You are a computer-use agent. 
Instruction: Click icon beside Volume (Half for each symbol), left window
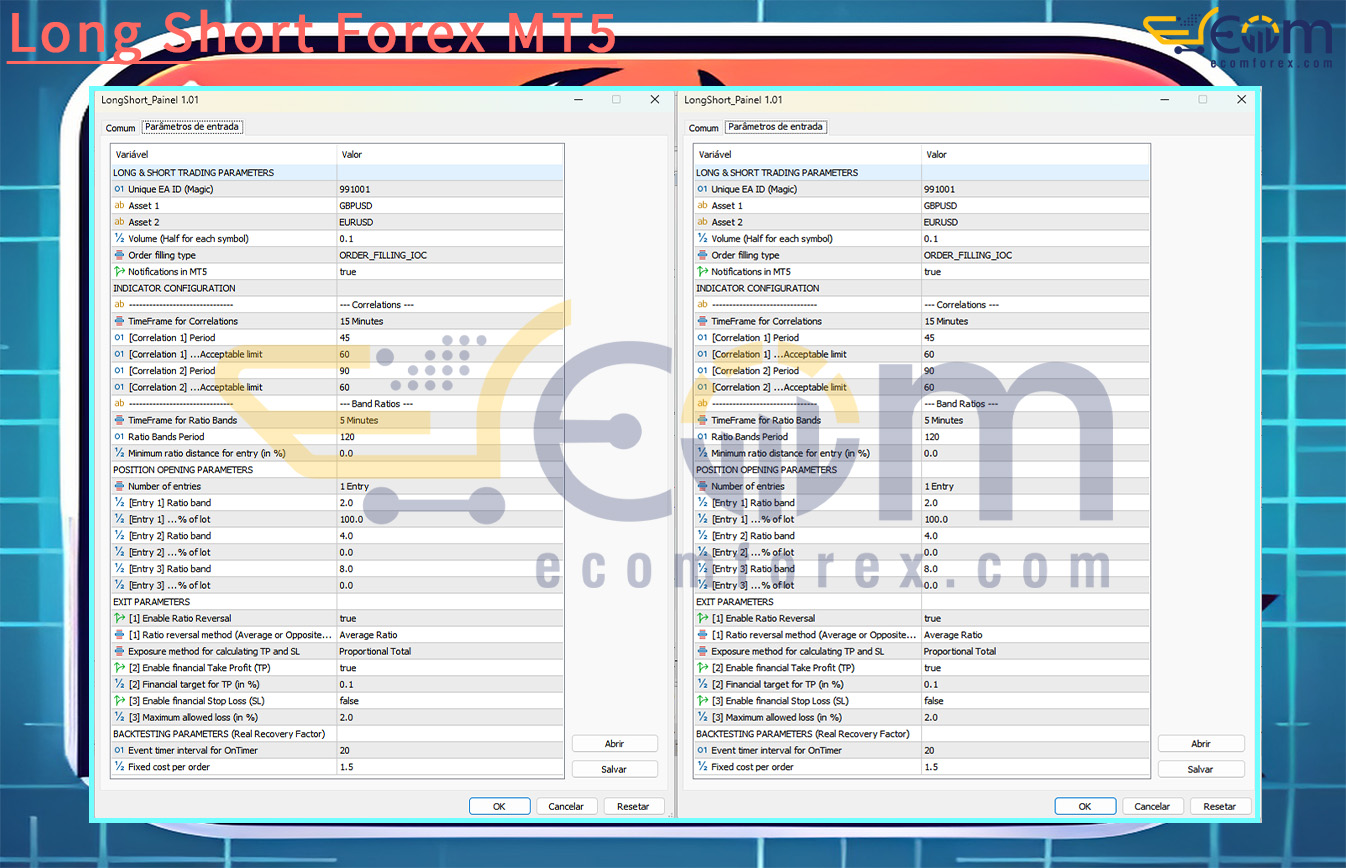(119, 238)
